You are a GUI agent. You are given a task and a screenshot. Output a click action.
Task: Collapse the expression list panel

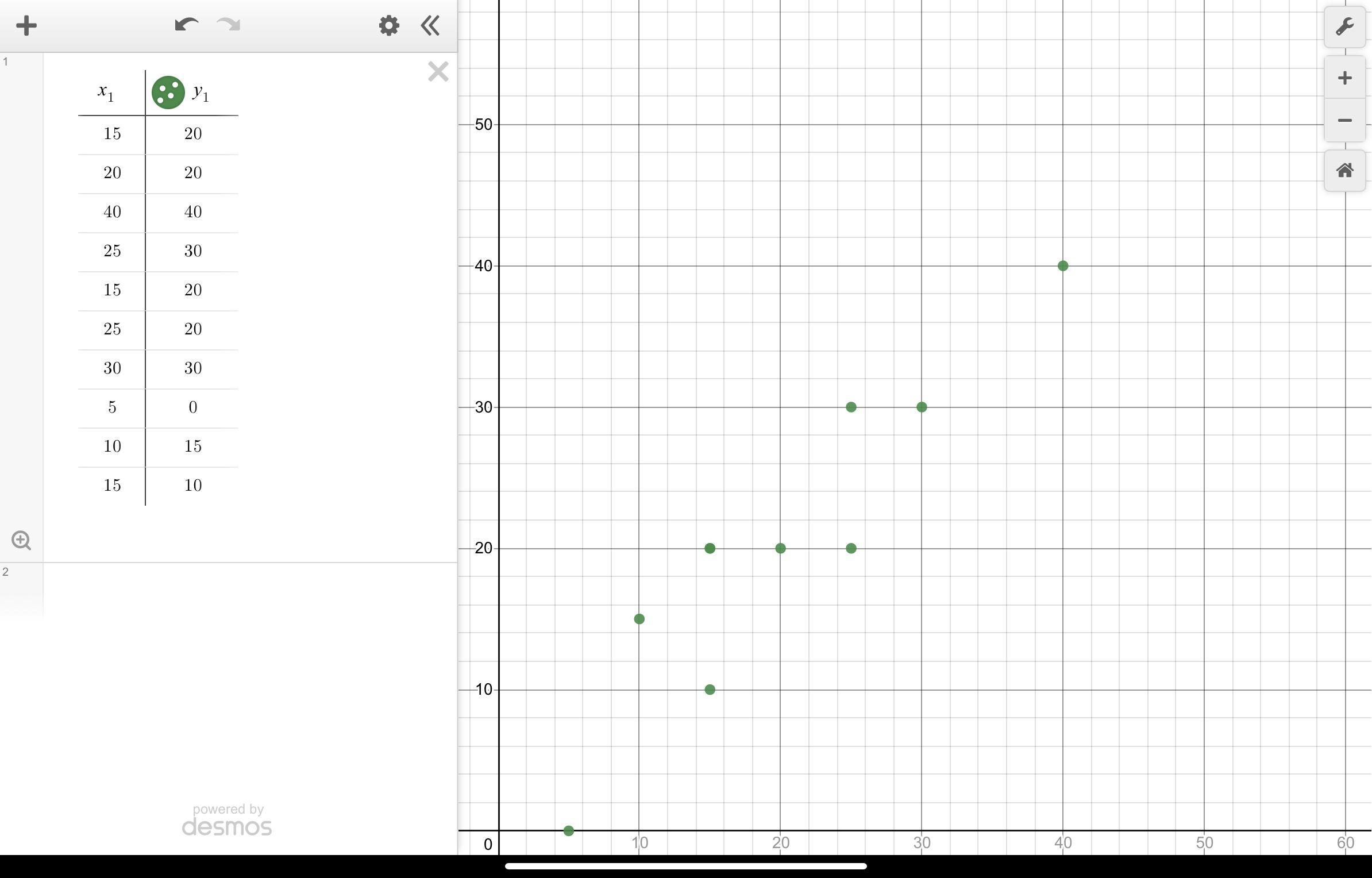click(430, 26)
